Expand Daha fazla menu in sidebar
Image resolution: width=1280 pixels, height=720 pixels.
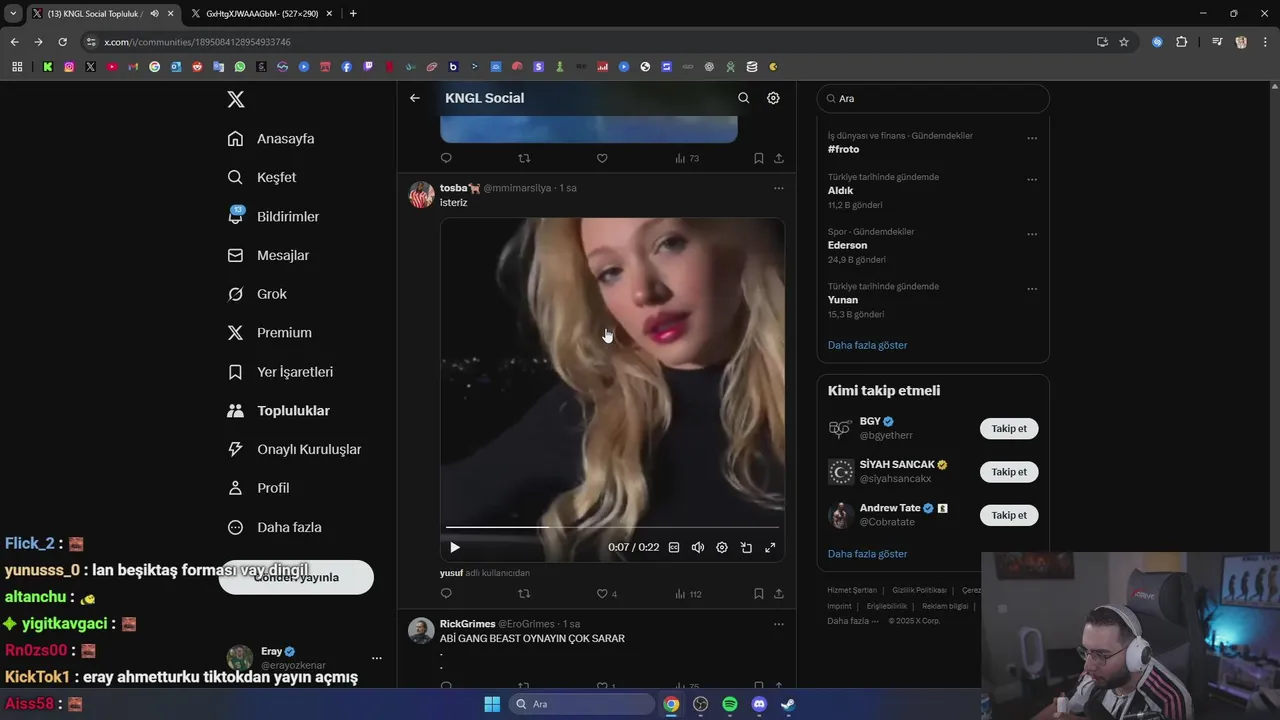(x=274, y=527)
